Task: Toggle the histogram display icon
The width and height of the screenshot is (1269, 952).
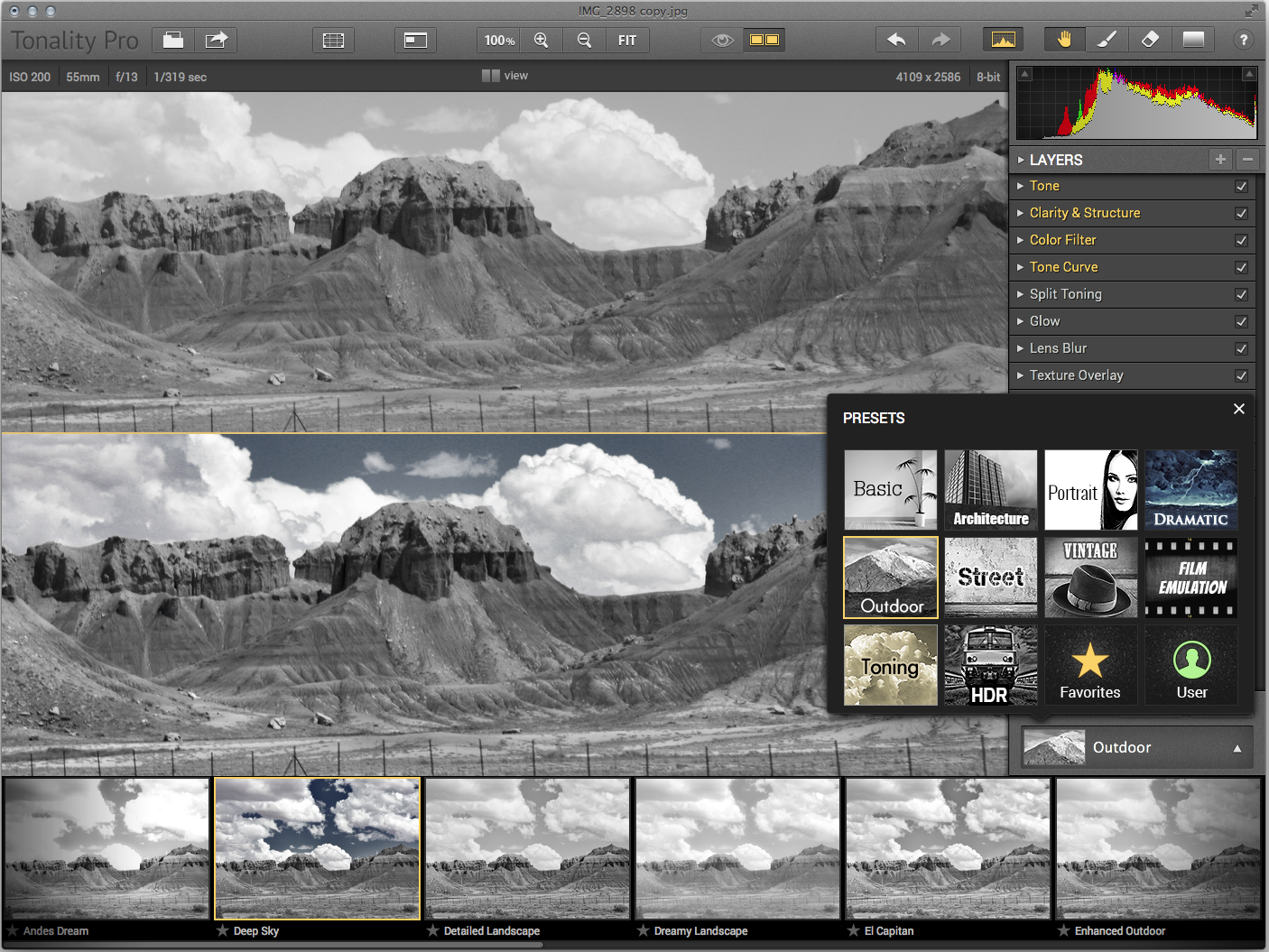Action: [1003, 40]
